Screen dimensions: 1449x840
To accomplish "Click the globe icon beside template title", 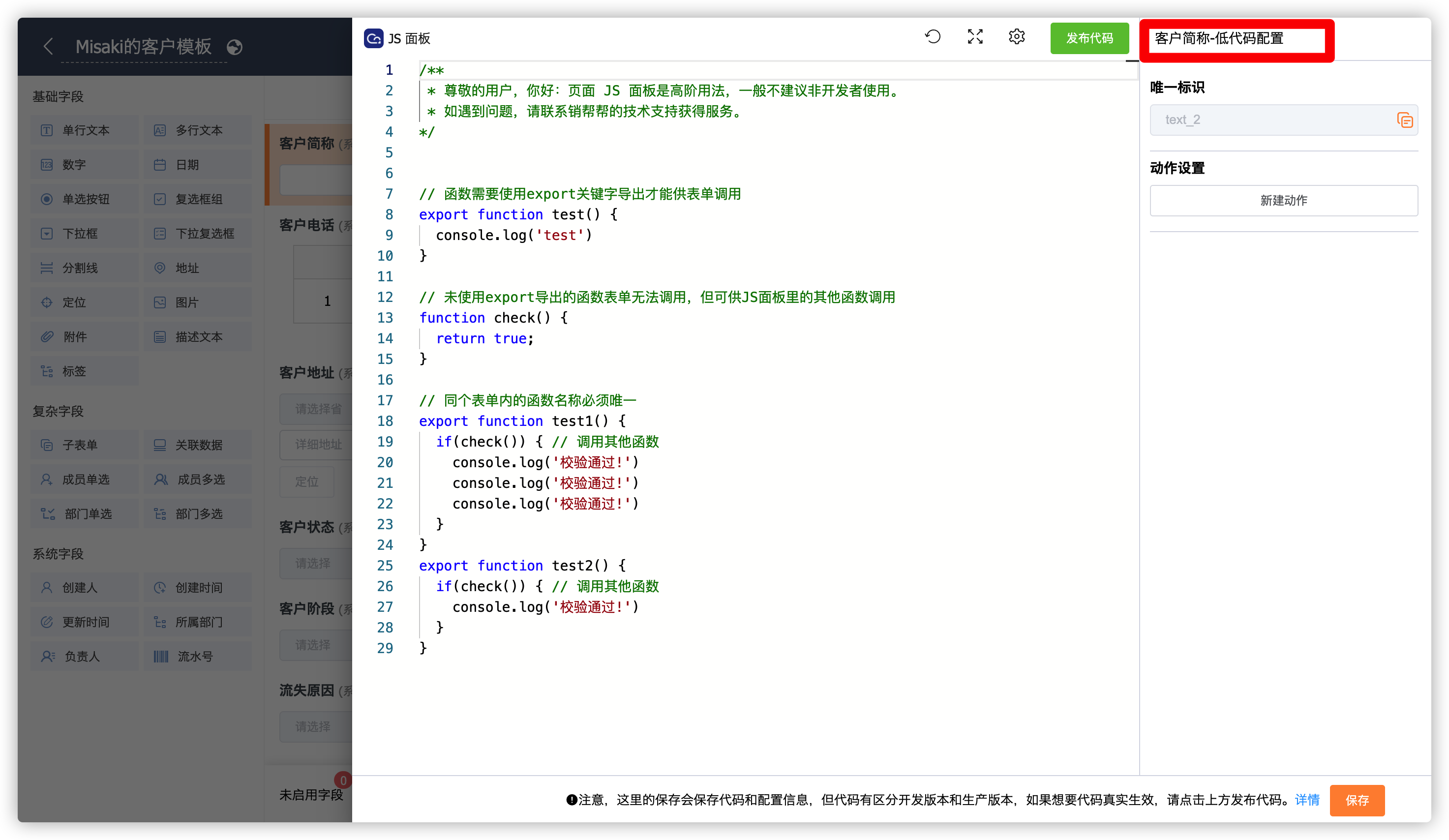I will tap(235, 48).
